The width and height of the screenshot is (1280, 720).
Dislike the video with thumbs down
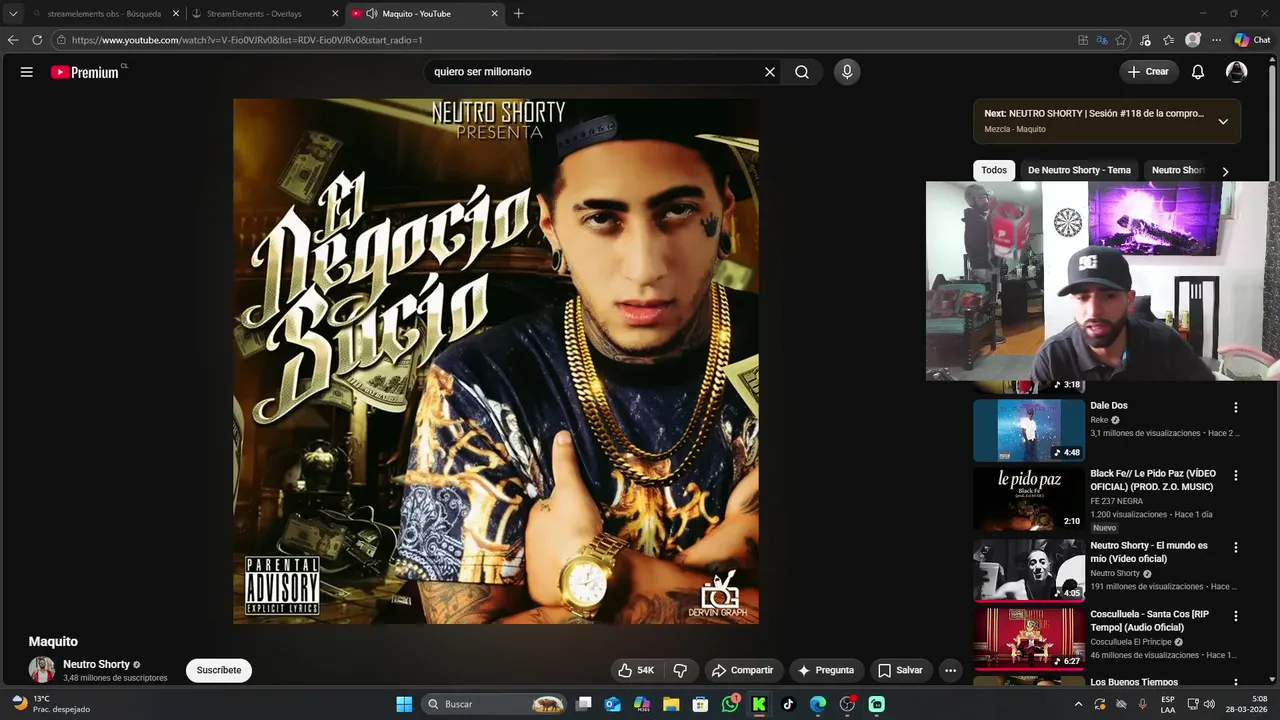680,670
